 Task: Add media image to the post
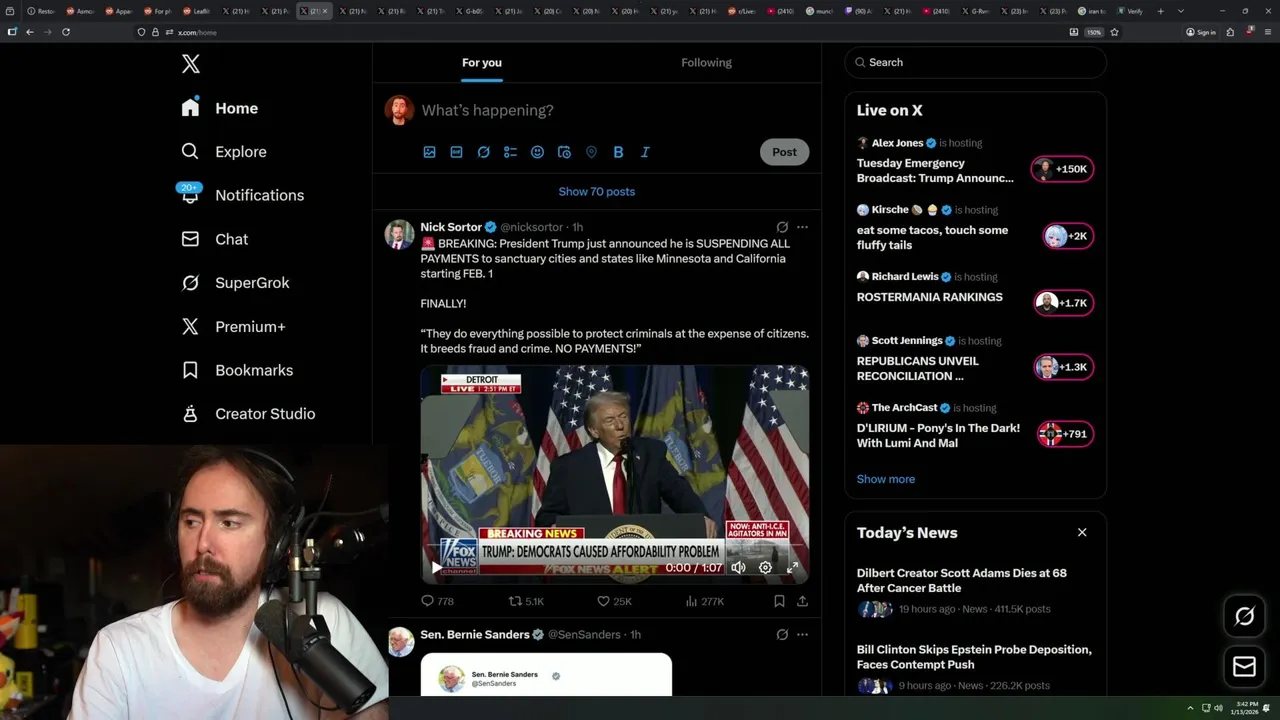point(429,152)
